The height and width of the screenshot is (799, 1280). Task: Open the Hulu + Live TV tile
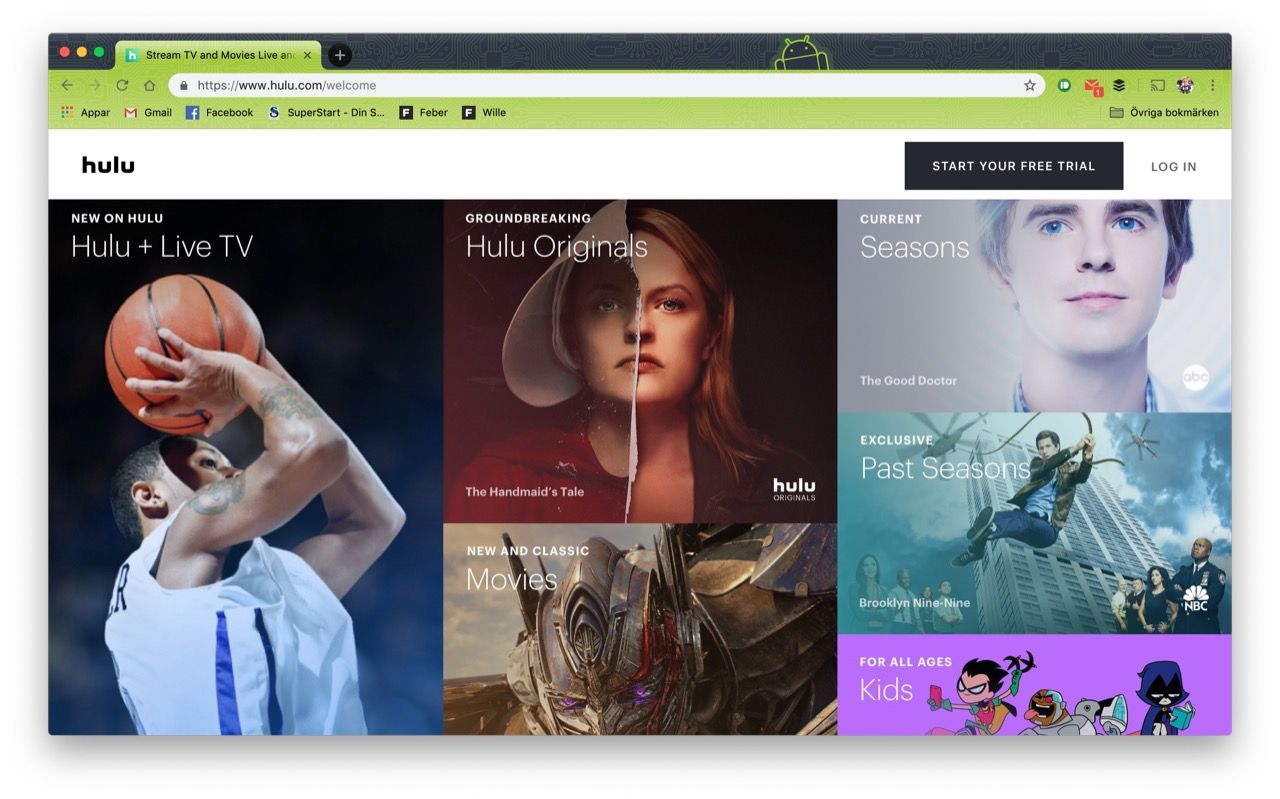246,467
